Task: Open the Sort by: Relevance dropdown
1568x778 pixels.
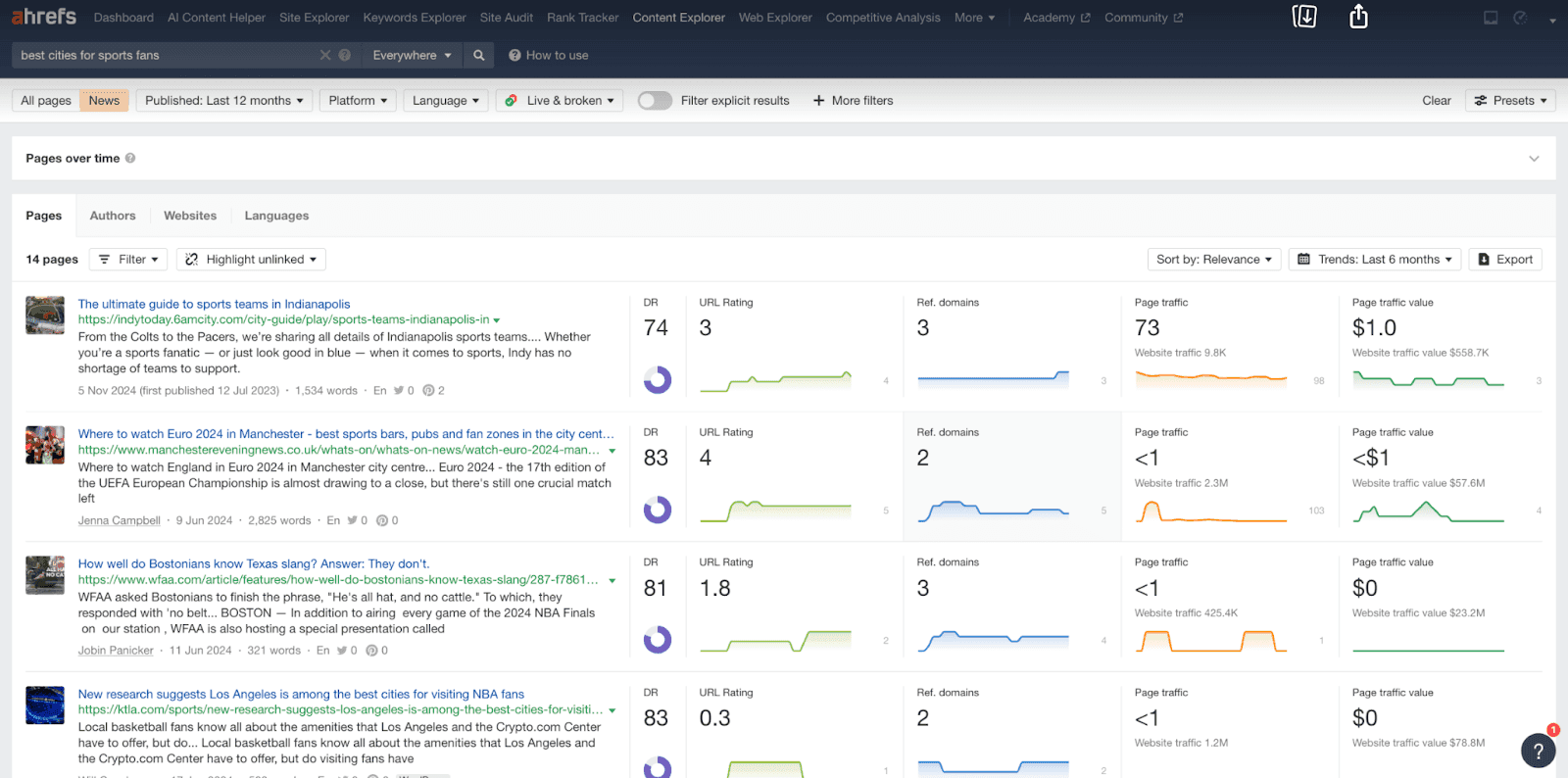Action: coord(1213,259)
